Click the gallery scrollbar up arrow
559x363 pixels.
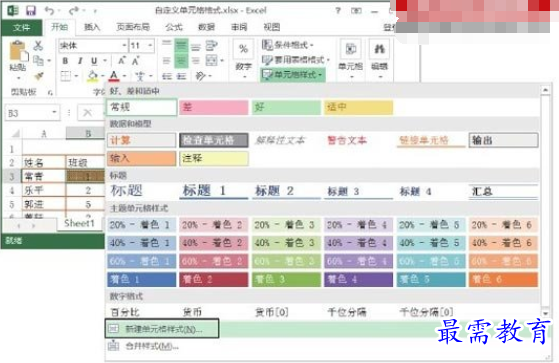click(545, 90)
